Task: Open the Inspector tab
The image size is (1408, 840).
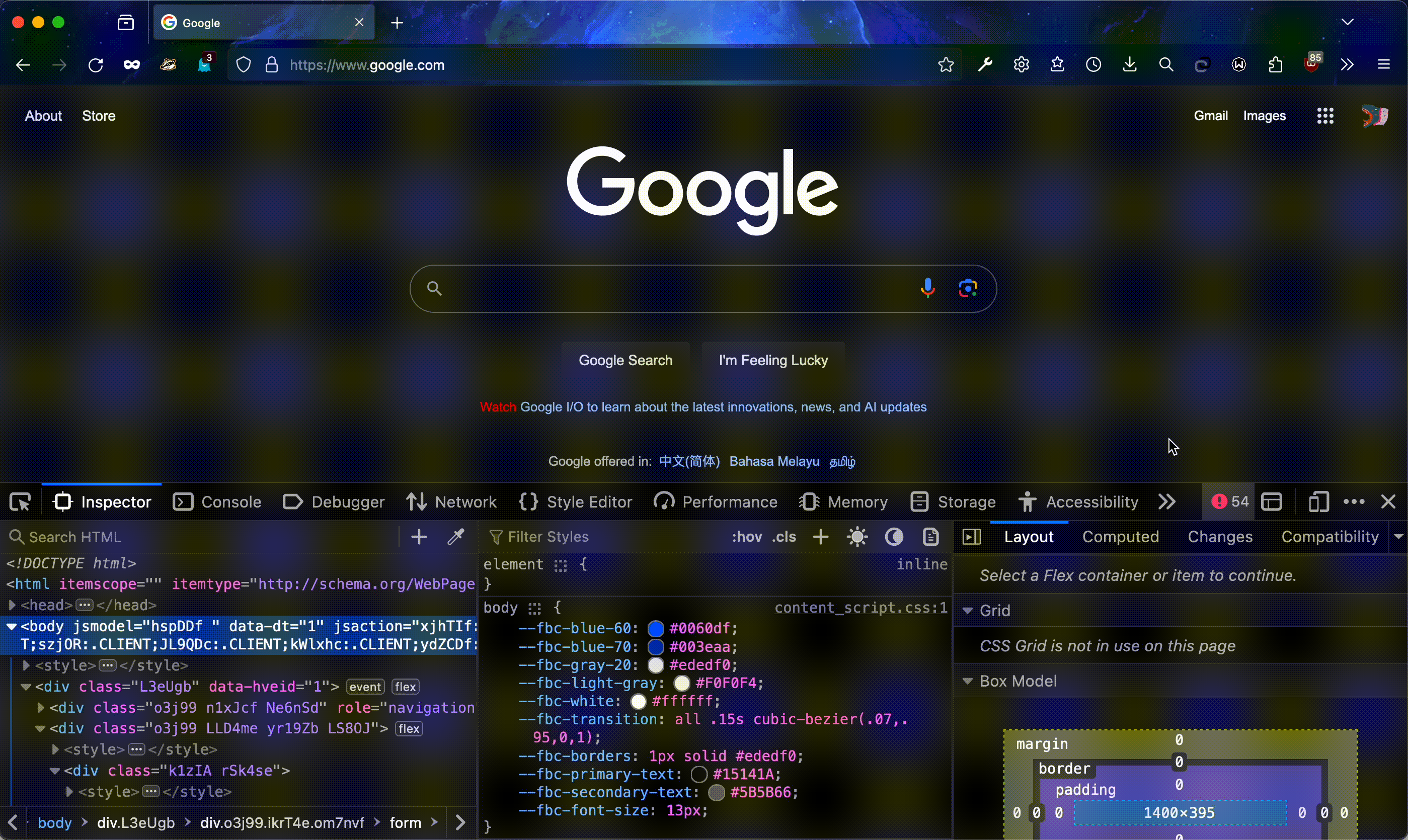Action: (102, 502)
